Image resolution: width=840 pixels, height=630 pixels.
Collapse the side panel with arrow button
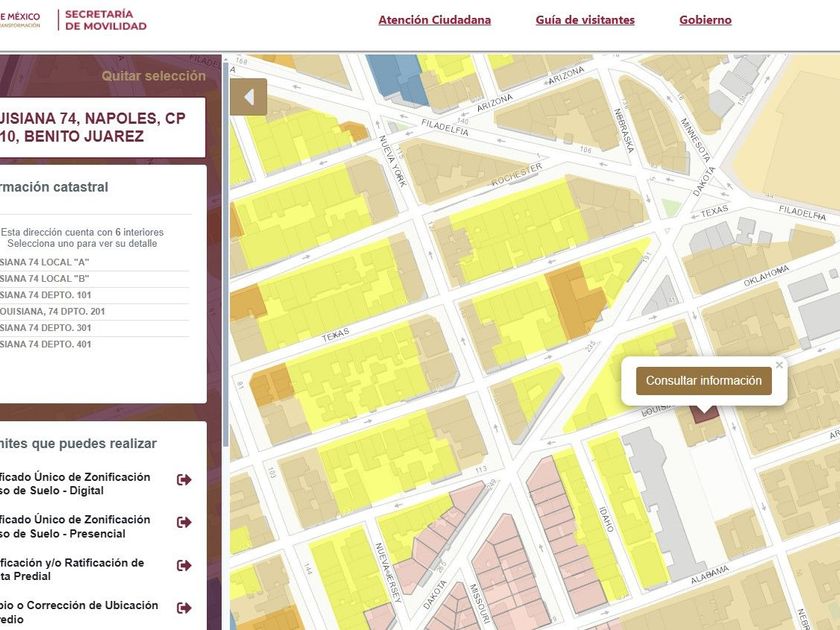pos(249,97)
